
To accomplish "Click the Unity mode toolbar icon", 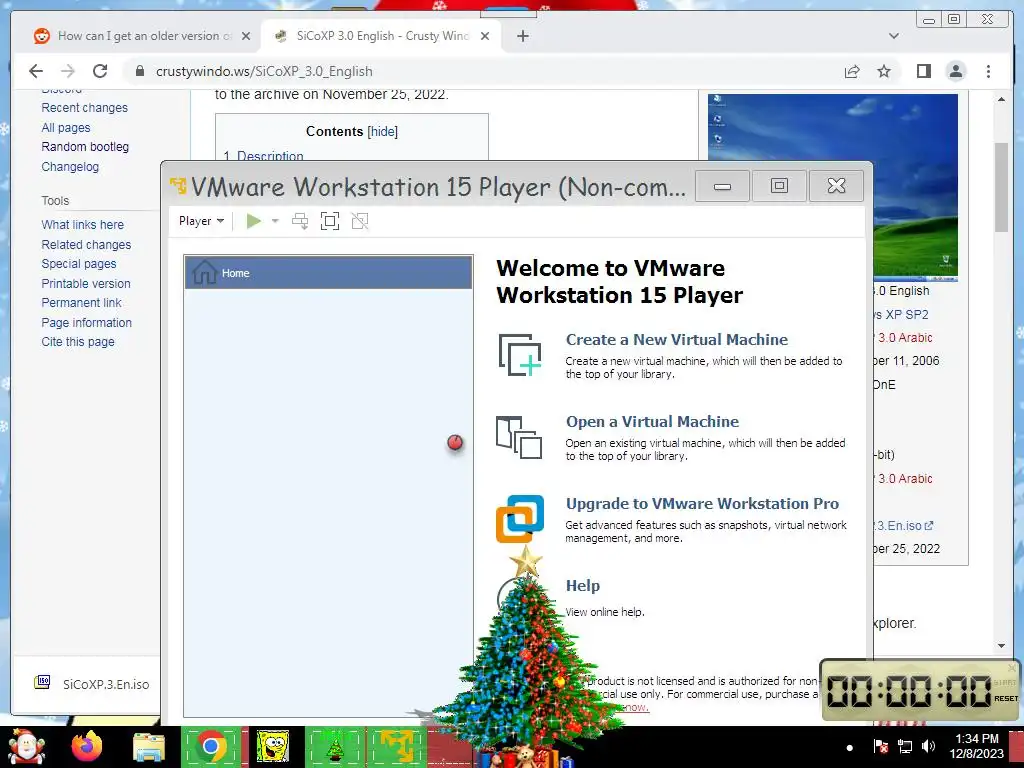I will 360,221.
